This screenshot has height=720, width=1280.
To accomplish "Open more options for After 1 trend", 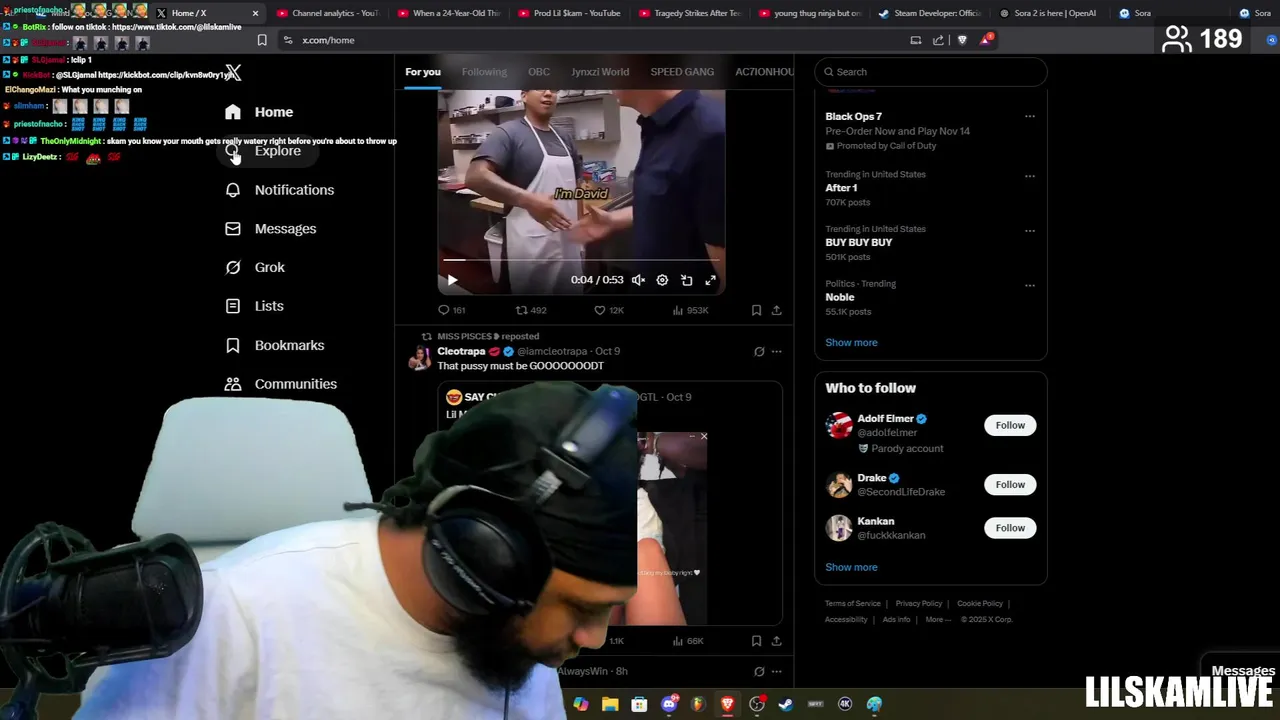I will point(1029,176).
